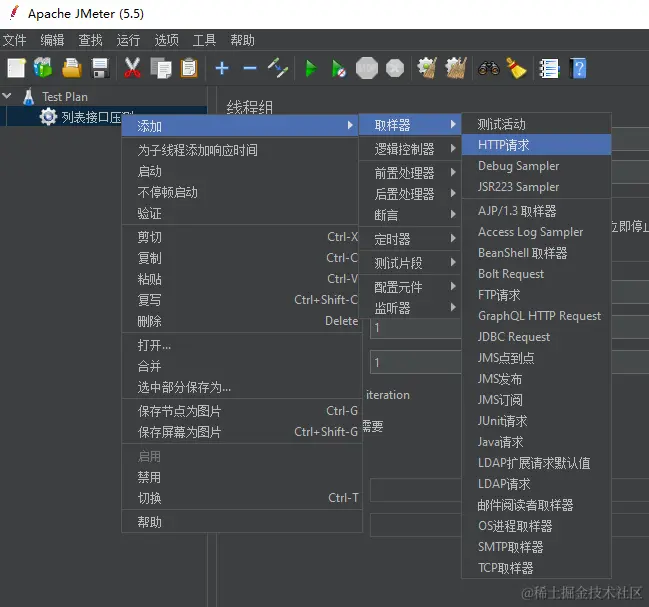Click the Collapse all minus icon
Screen dimensions: 649x607
point(250,68)
